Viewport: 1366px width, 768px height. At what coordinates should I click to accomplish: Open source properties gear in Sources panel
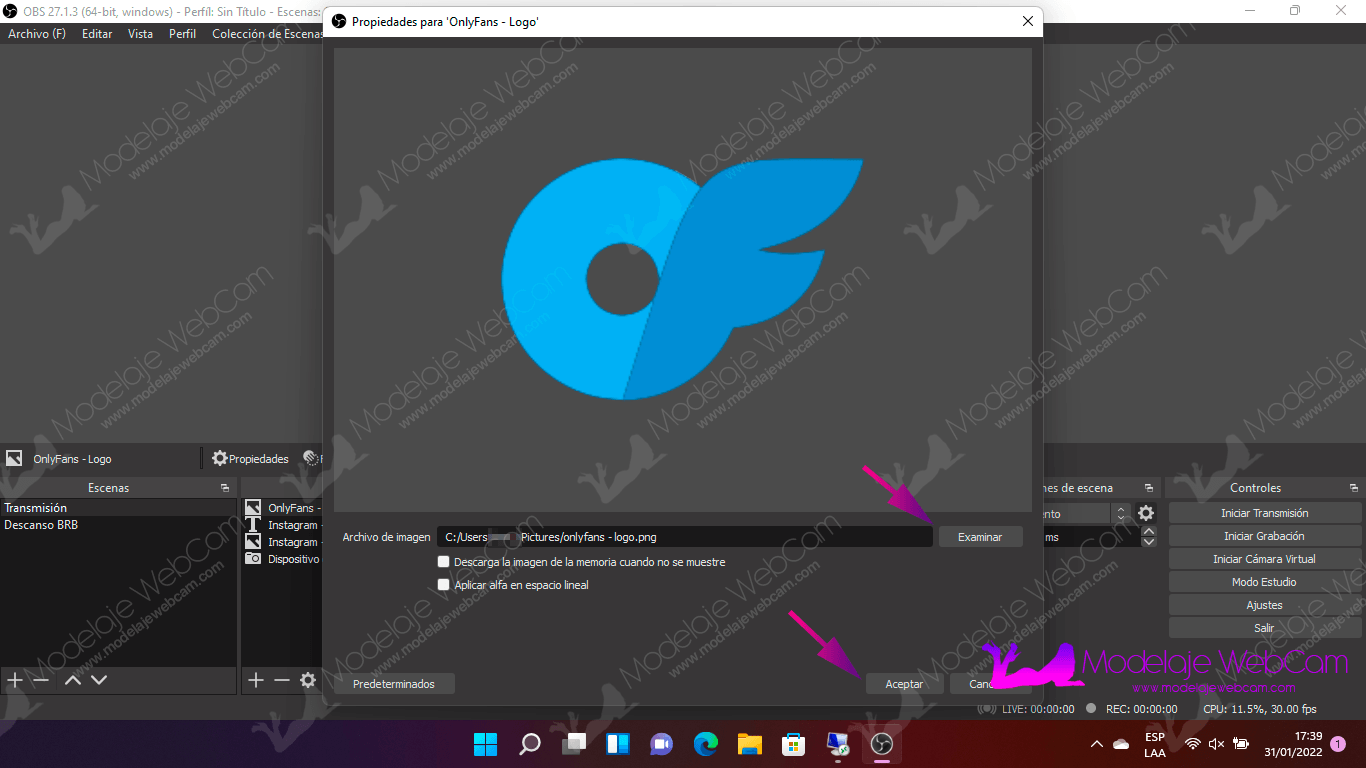[x=308, y=680]
